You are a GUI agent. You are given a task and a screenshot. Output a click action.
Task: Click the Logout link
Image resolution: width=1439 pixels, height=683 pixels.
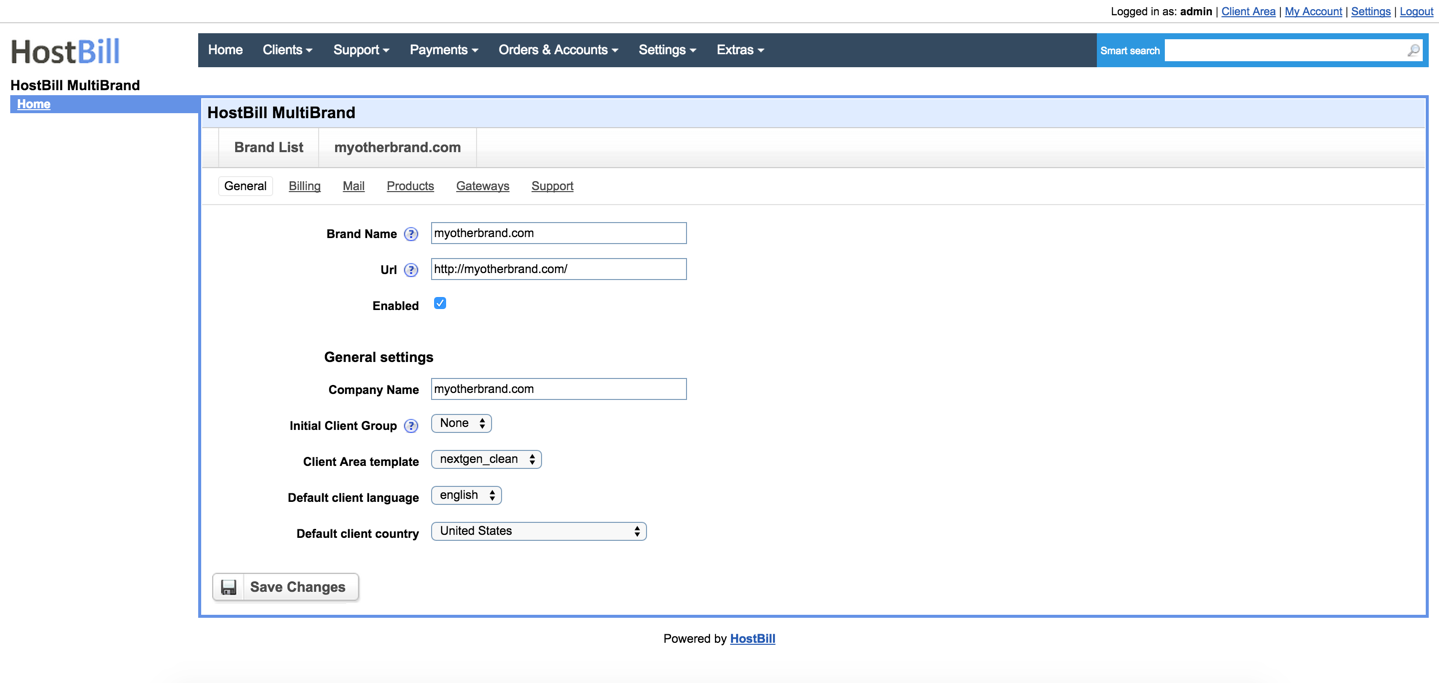[x=1416, y=11]
